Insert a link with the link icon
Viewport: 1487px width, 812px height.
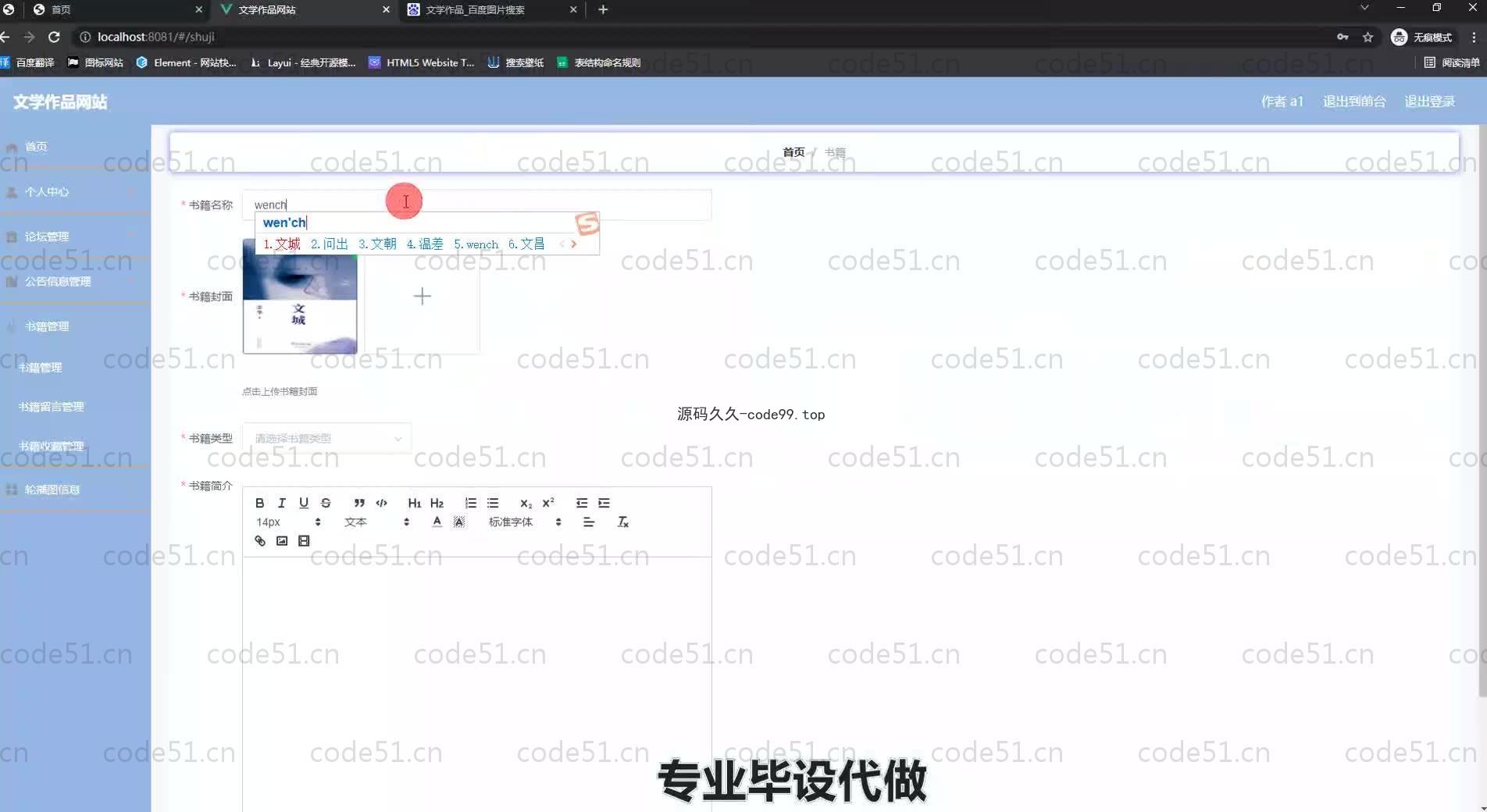[260, 541]
